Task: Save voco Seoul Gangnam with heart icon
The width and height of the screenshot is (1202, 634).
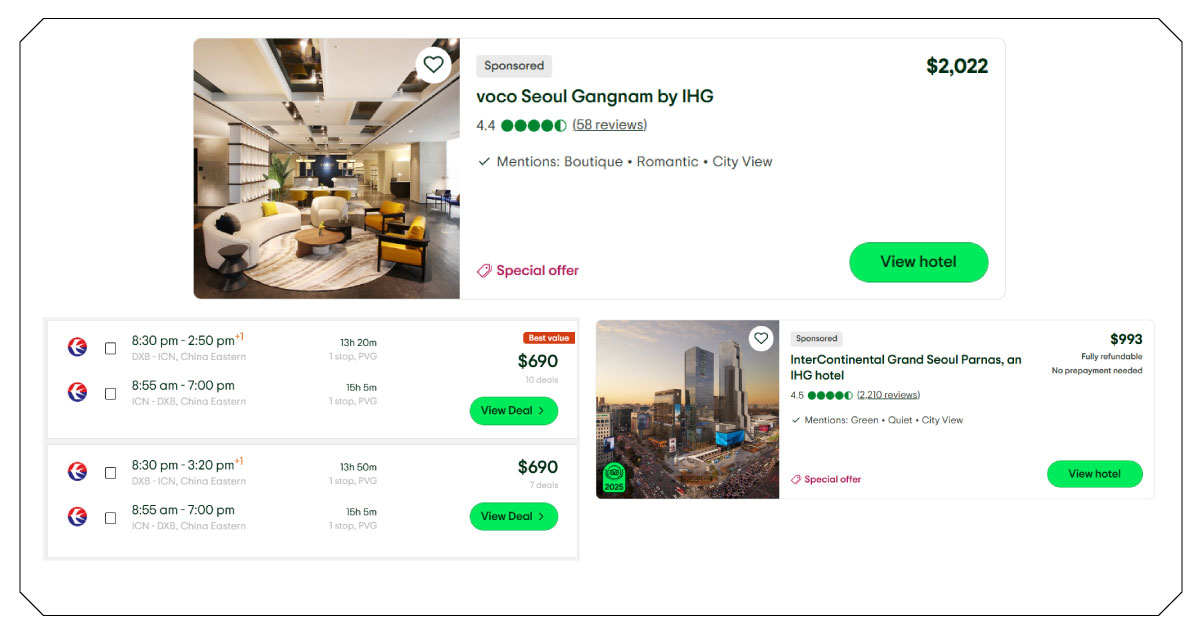Action: pyautogui.click(x=433, y=65)
